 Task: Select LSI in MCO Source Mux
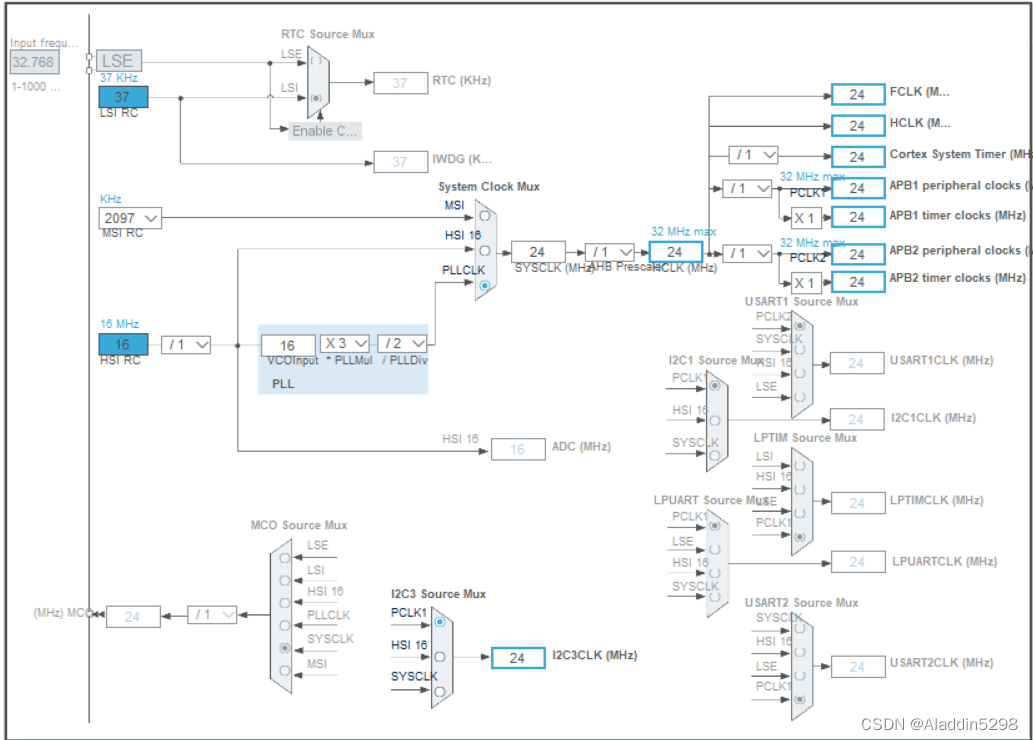click(x=285, y=580)
